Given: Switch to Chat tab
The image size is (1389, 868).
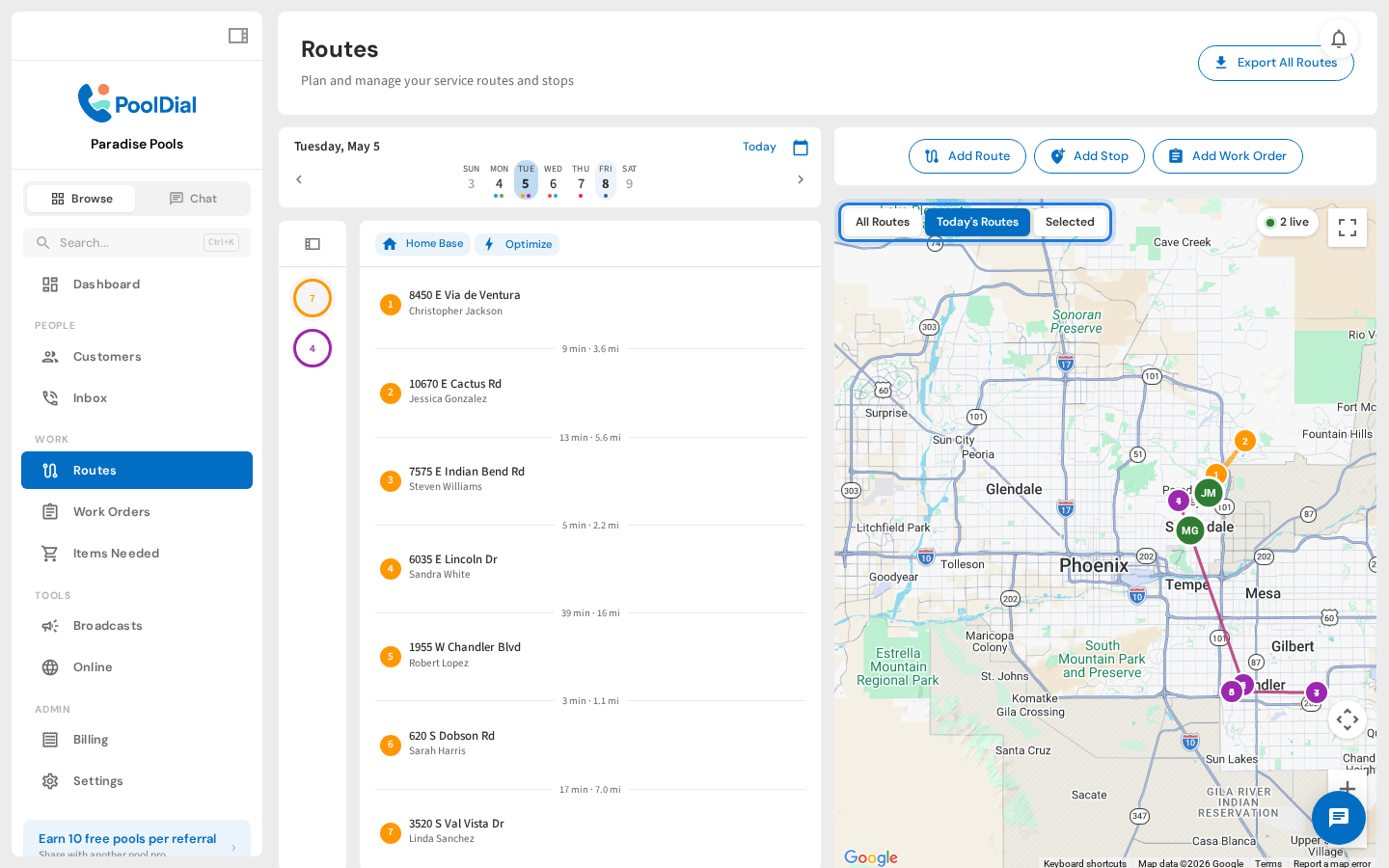Looking at the screenshot, I should [193, 199].
